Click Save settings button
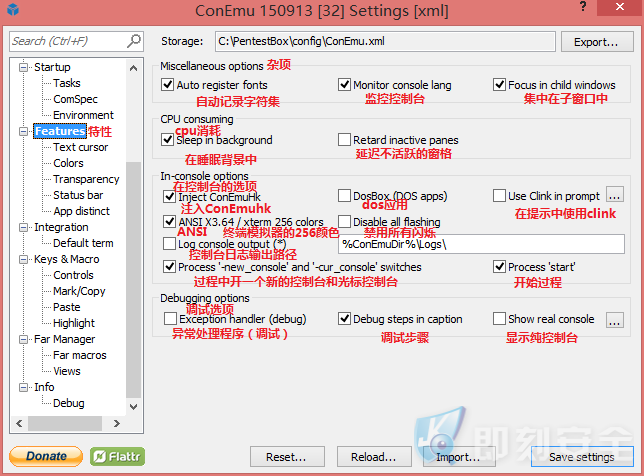 click(x=582, y=457)
